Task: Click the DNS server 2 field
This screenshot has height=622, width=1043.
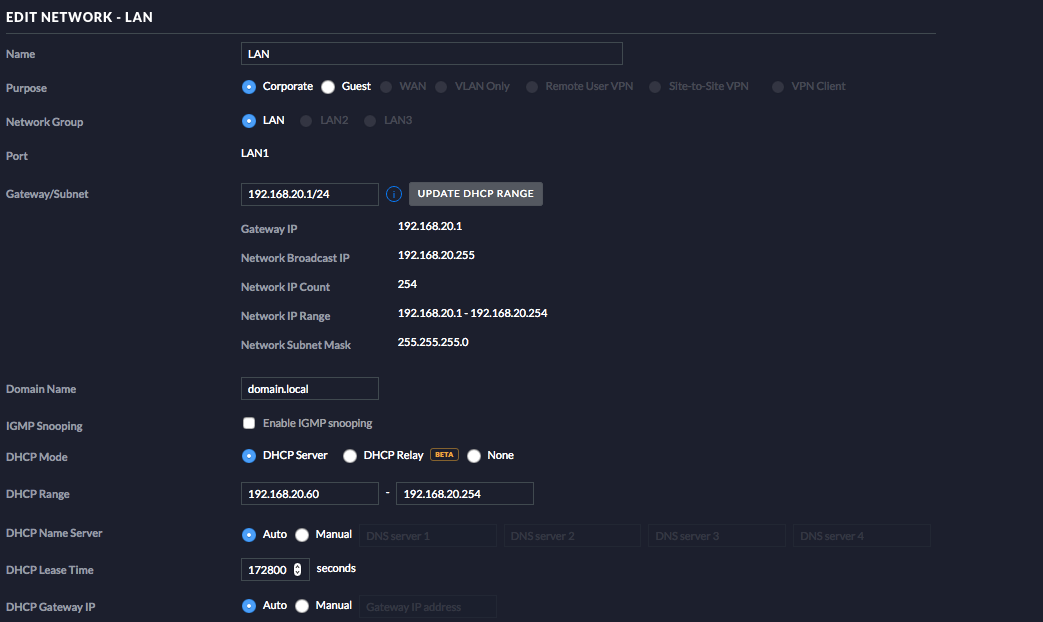Action: (572, 536)
